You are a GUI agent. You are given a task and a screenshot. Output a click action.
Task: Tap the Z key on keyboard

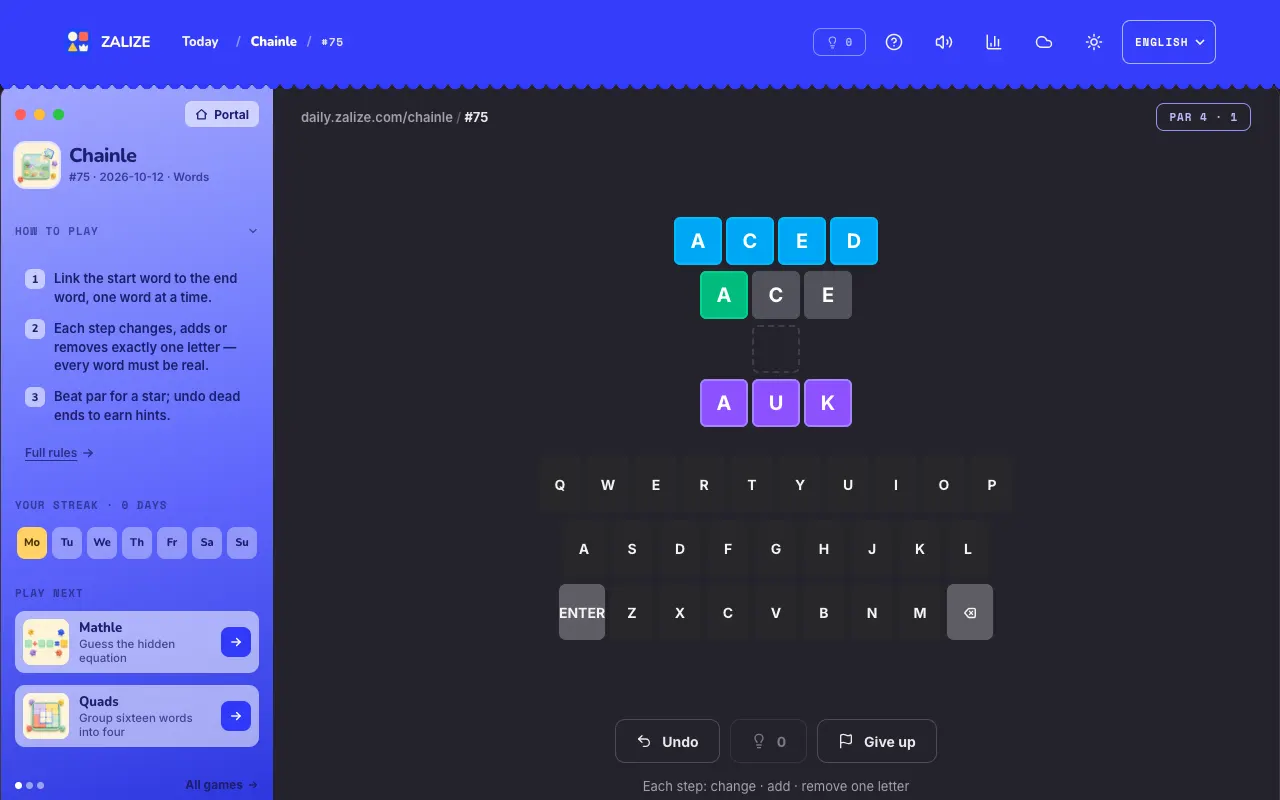632,612
